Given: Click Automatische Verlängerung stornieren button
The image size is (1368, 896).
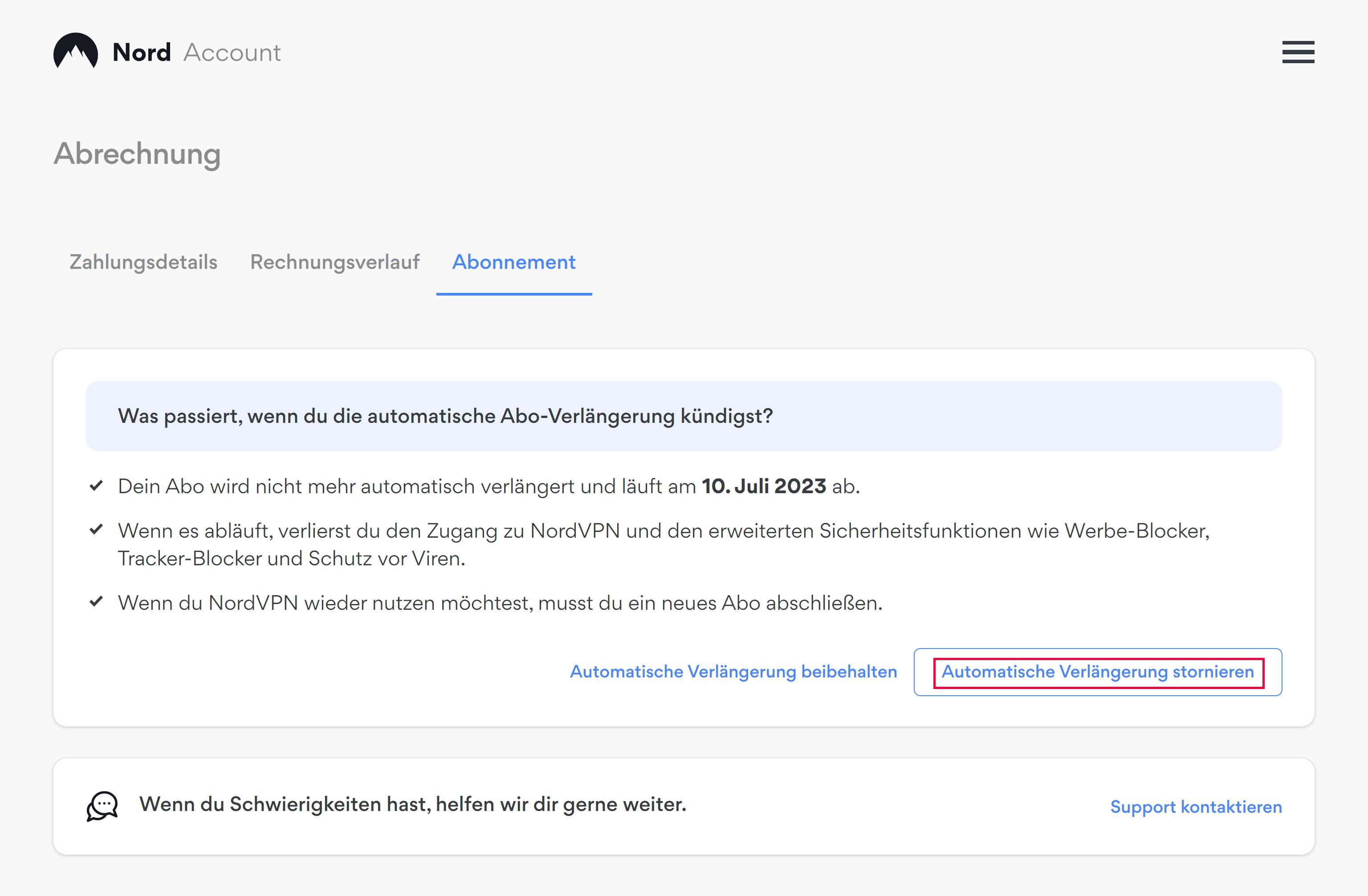Looking at the screenshot, I should [x=1098, y=672].
